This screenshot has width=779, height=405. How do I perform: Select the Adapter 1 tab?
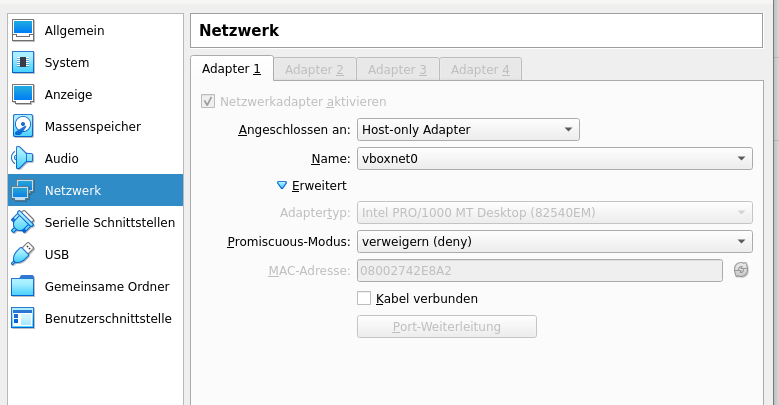[231, 69]
